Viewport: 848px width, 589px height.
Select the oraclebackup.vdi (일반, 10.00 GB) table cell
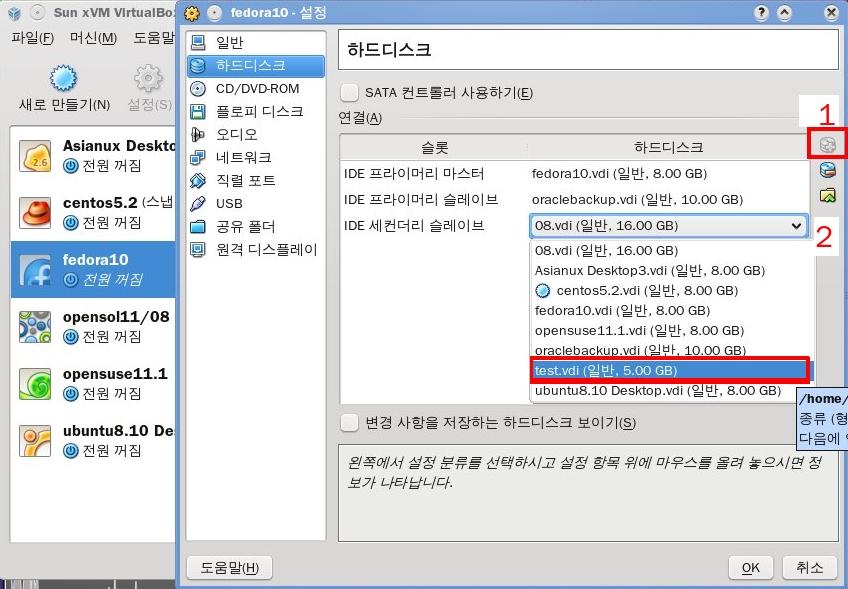point(668,200)
